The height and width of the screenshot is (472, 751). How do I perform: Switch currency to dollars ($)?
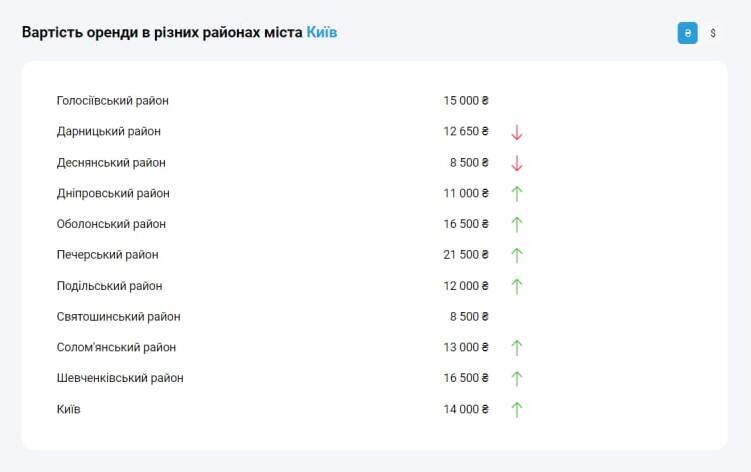coord(713,33)
